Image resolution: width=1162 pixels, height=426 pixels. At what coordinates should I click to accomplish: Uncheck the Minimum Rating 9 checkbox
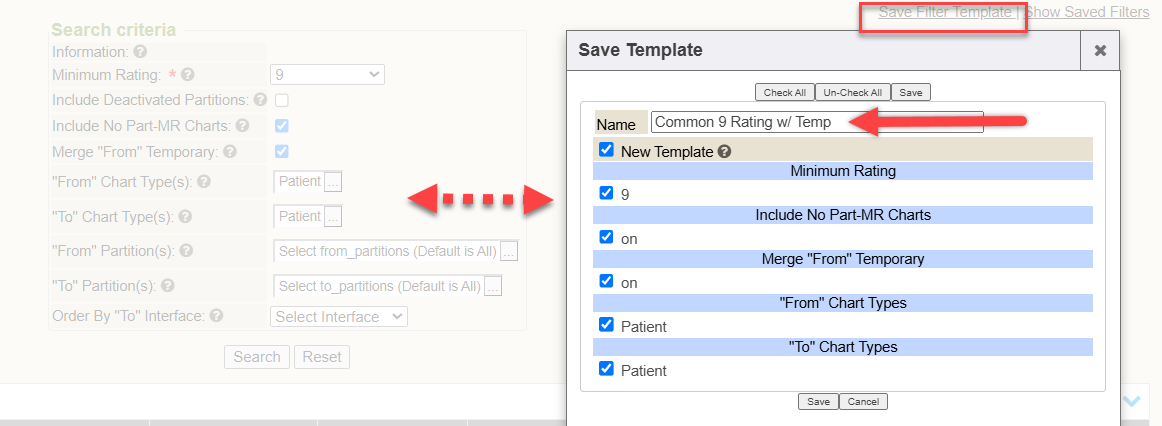(x=606, y=193)
